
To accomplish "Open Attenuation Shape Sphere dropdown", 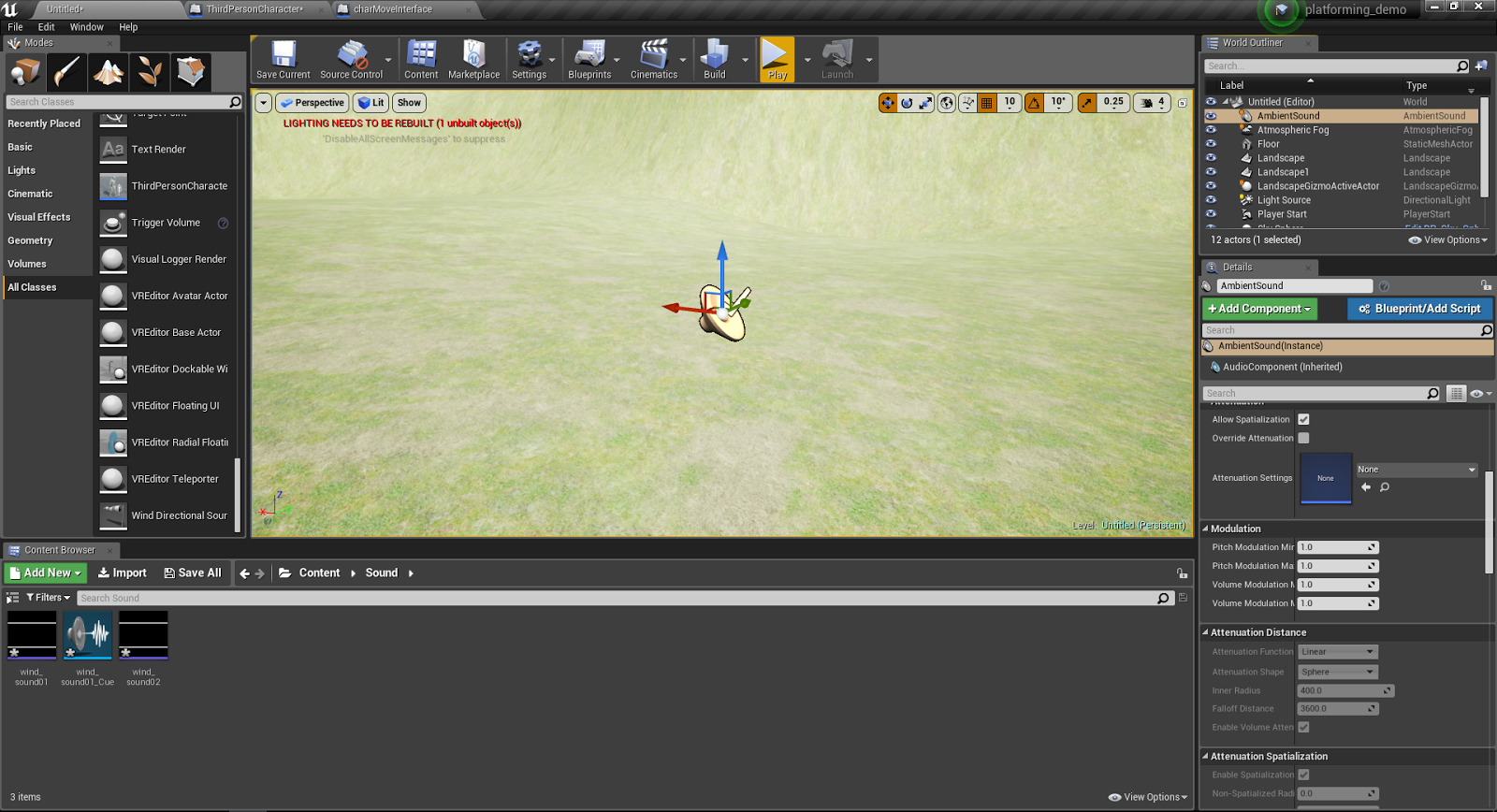I will click(1338, 672).
